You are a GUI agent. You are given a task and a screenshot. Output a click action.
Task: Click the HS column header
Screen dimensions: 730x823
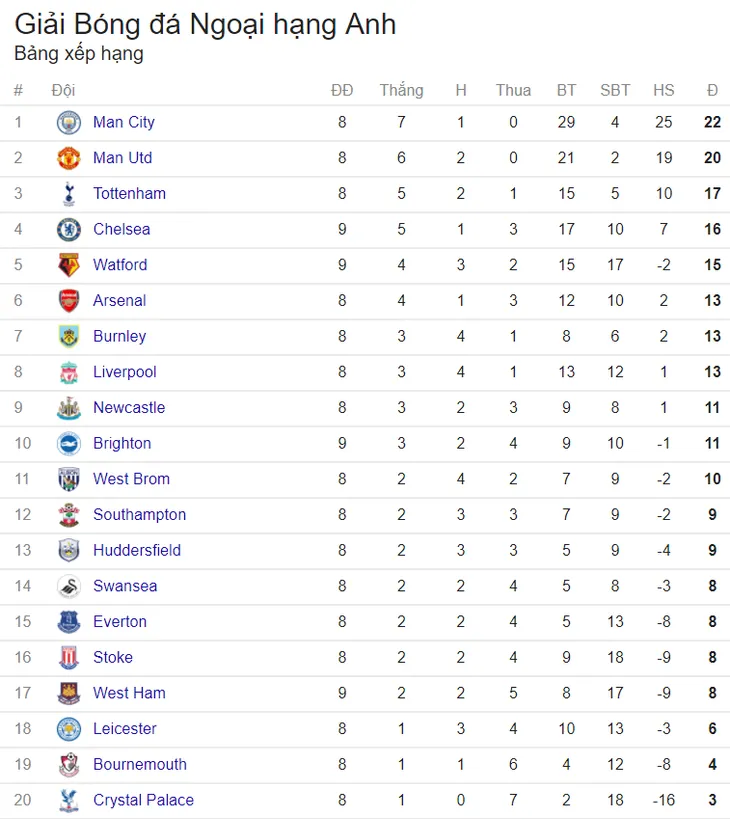664,90
